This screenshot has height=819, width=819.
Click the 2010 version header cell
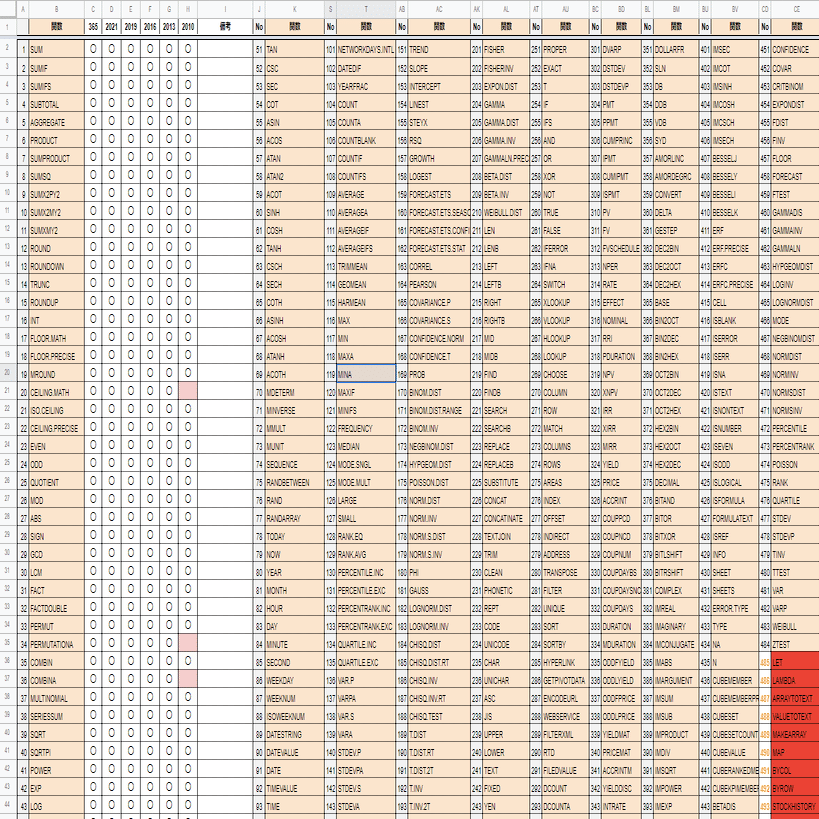[188, 27]
